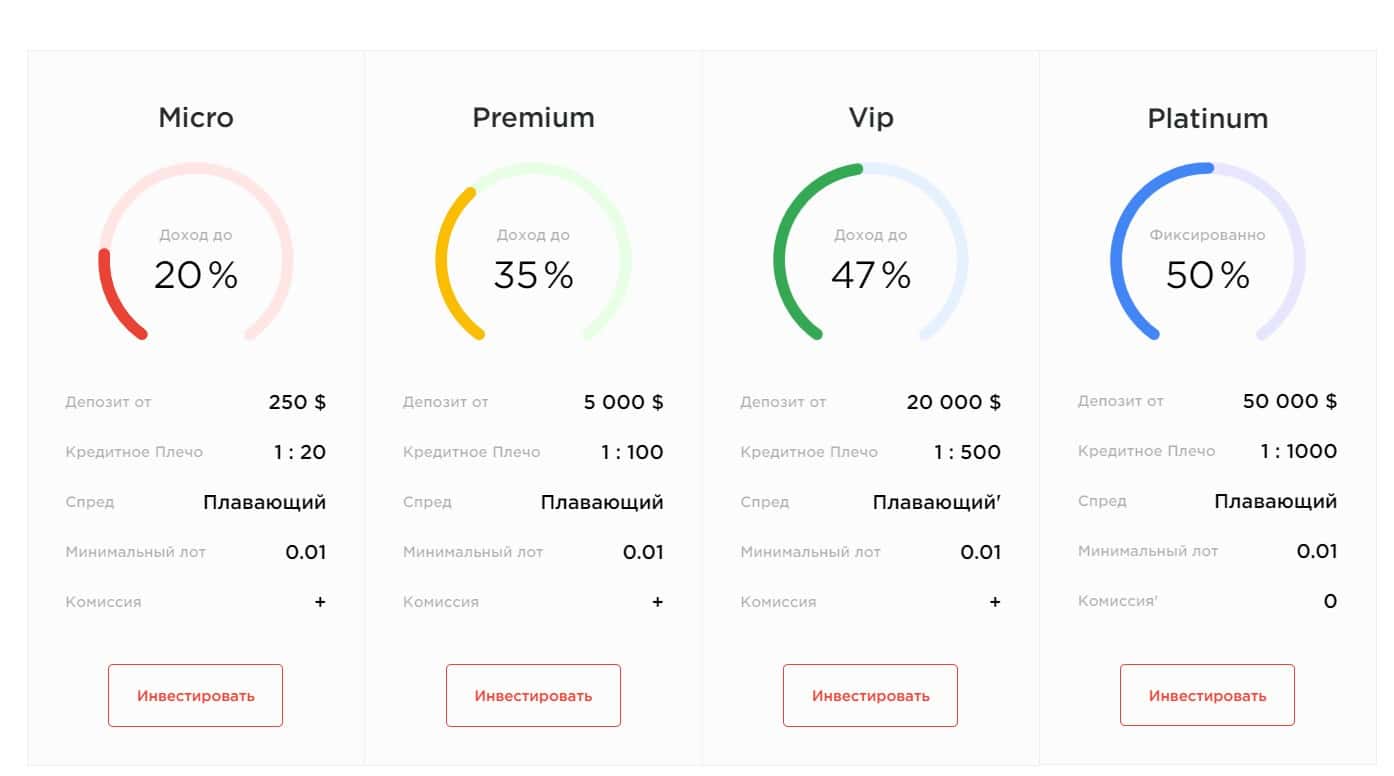
Task: Click Инвестировать in the Micro plan
Action: [x=195, y=696]
